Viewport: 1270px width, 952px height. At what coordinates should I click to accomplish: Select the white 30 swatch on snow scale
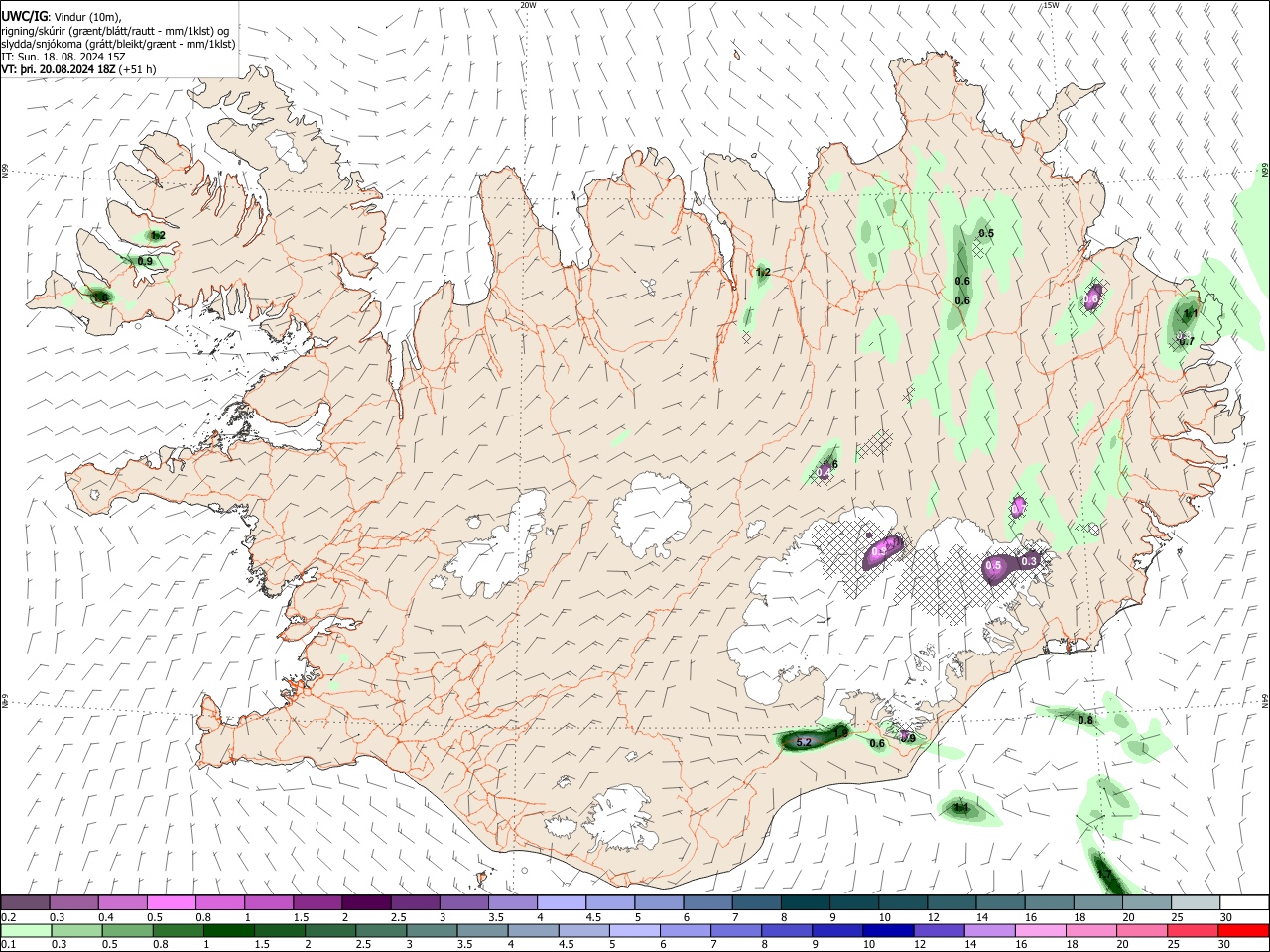1245,903
